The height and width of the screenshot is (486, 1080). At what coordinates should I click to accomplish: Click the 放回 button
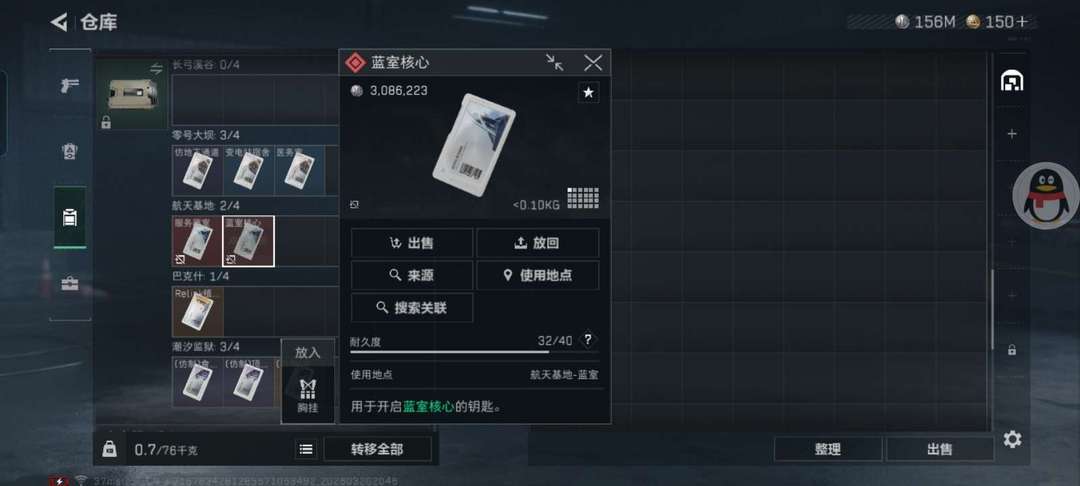point(537,243)
